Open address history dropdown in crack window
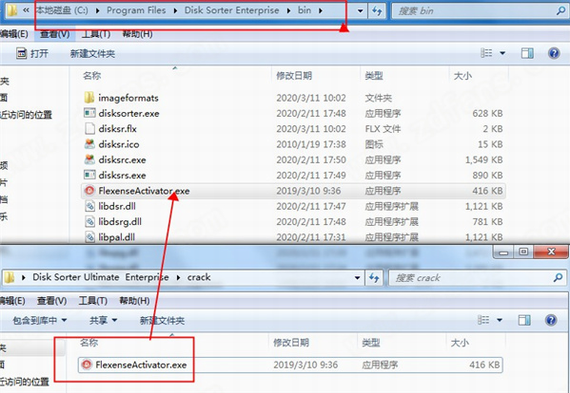Image resolution: width=570 pixels, height=393 pixels. point(357,278)
